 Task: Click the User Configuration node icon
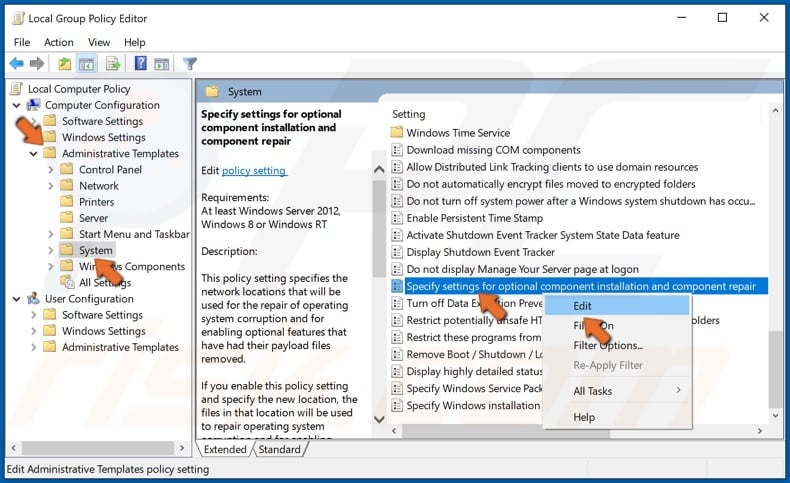click(x=33, y=298)
